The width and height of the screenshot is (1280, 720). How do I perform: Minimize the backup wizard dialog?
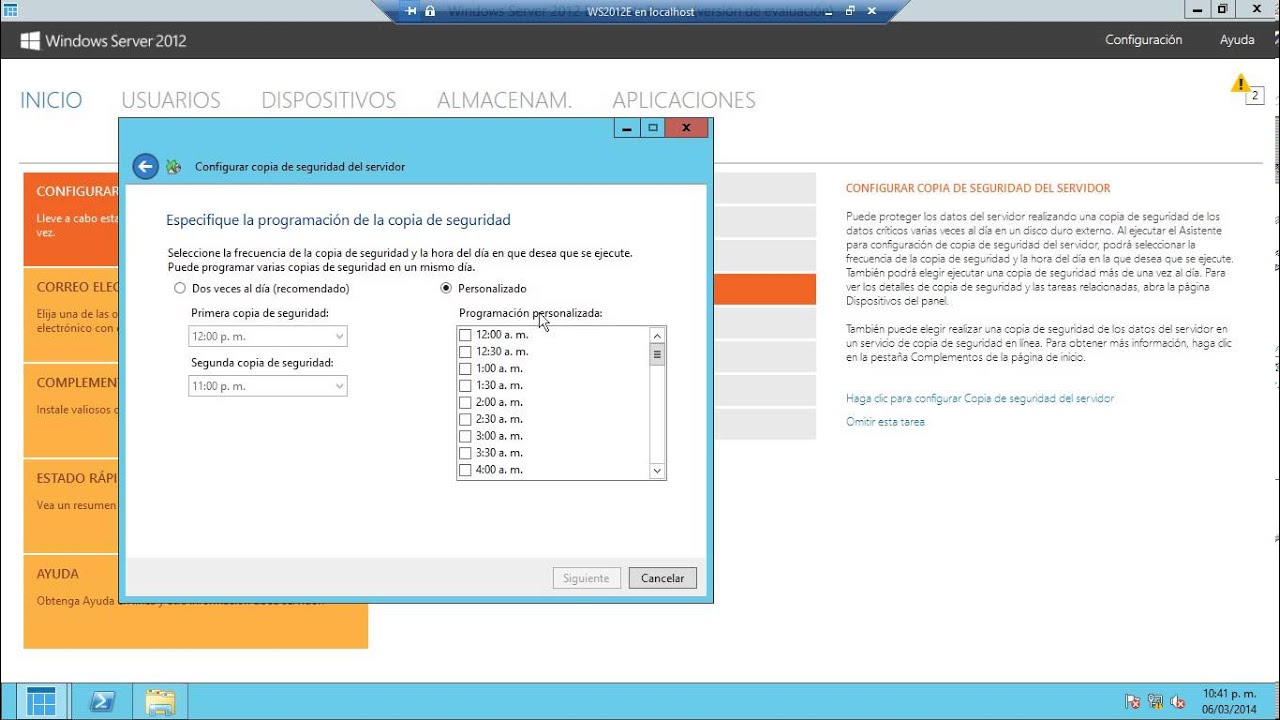[627, 128]
